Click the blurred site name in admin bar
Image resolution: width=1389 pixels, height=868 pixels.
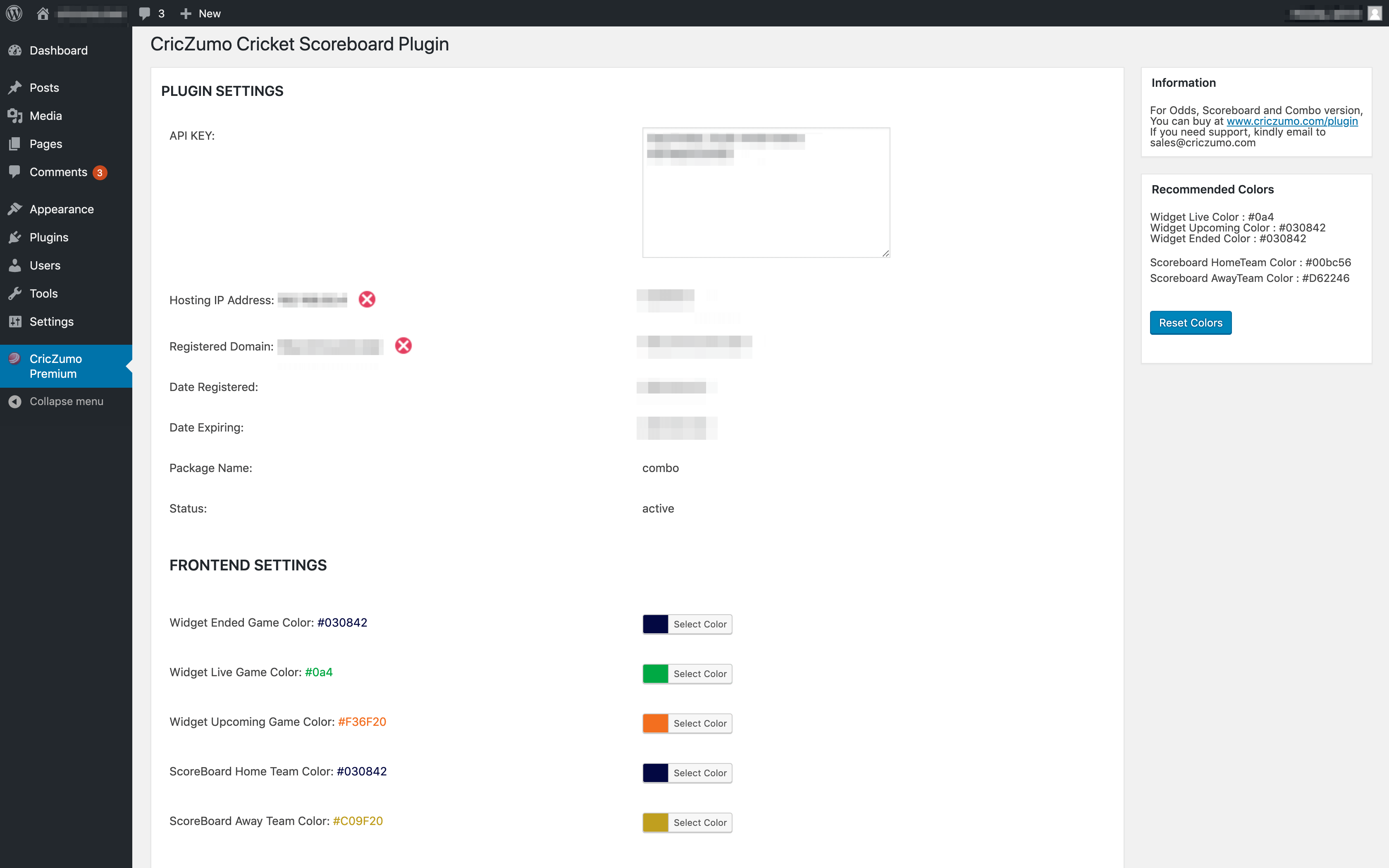(x=92, y=14)
